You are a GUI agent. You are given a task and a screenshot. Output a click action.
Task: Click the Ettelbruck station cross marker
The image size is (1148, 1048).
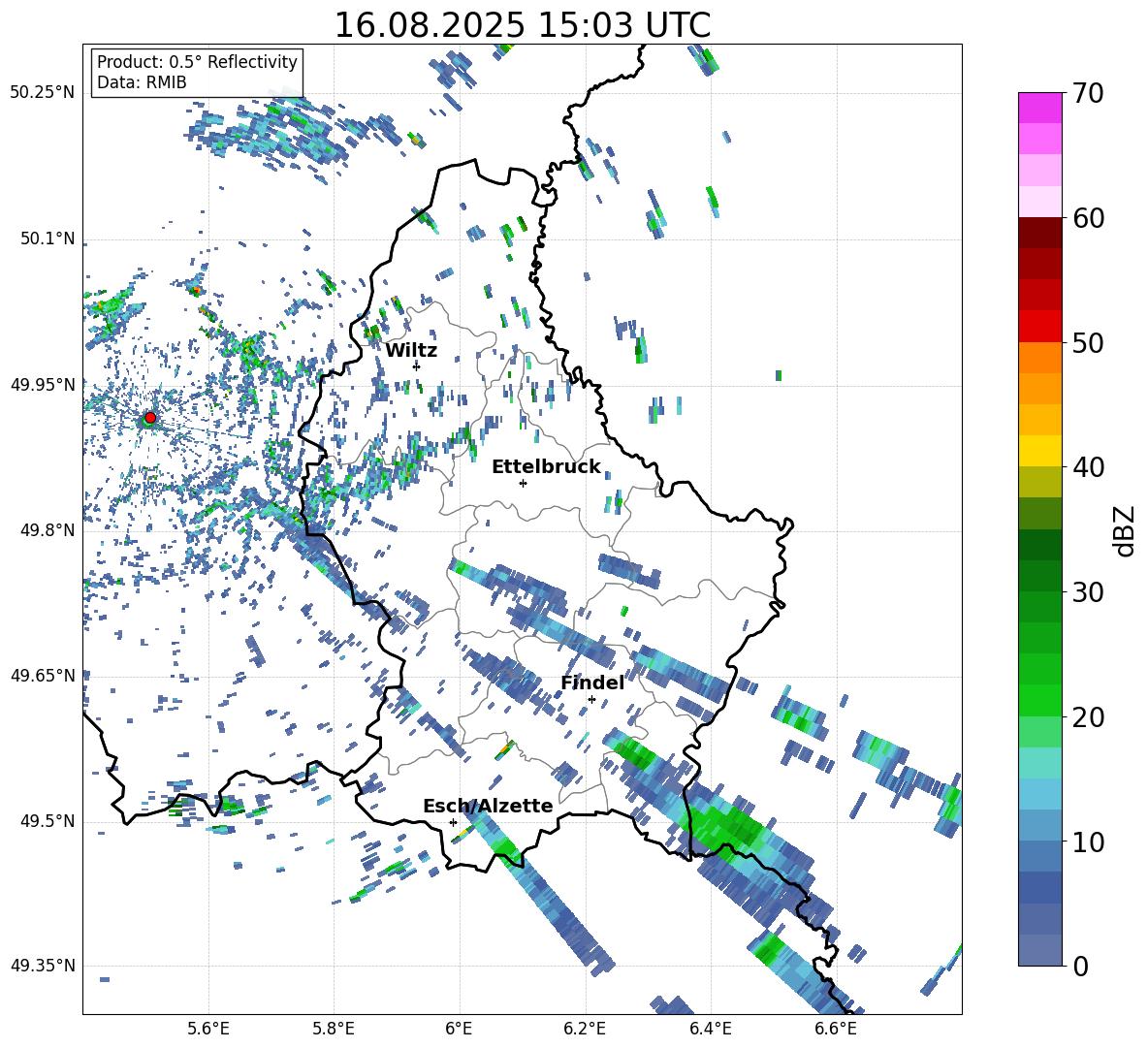click(x=523, y=483)
